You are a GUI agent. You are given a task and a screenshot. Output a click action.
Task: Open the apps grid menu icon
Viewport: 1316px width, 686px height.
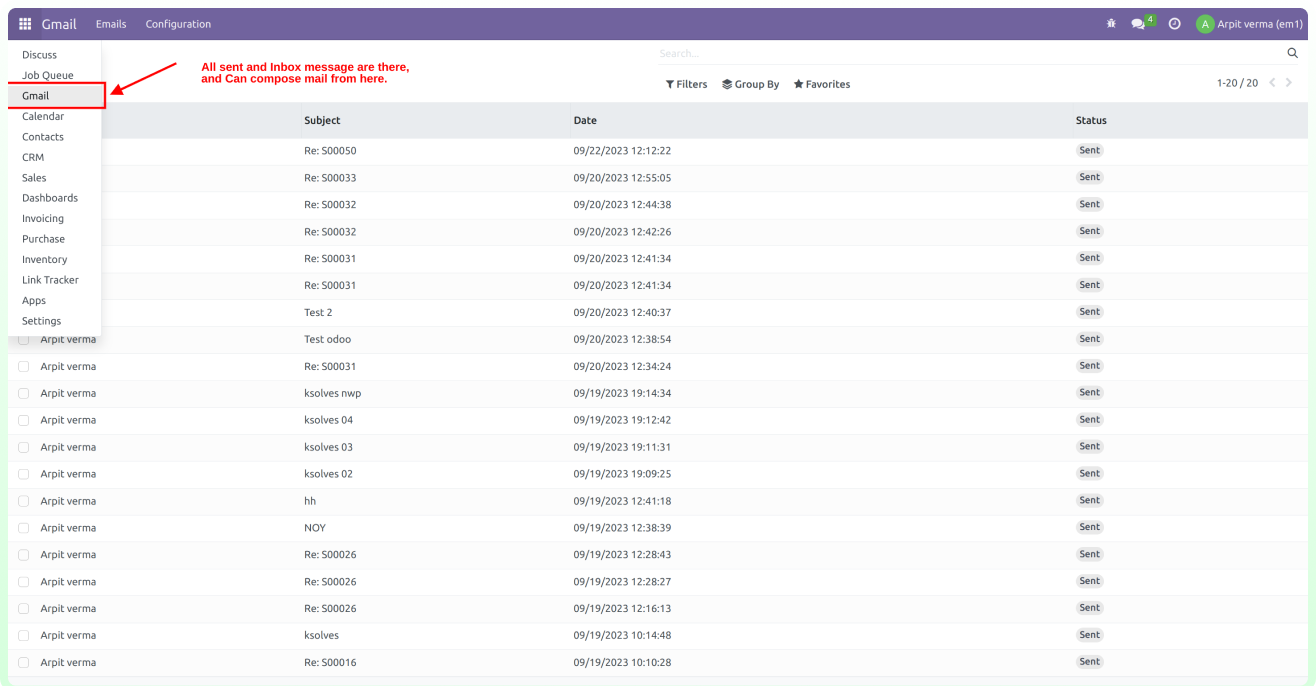pos(25,24)
